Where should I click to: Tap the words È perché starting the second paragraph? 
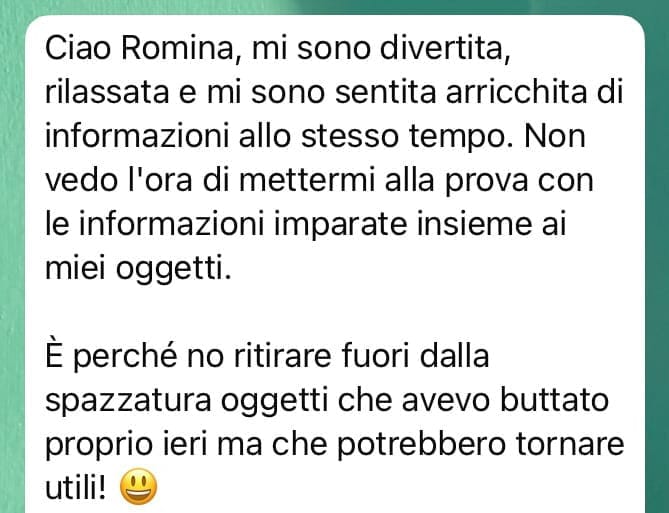[111, 357]
